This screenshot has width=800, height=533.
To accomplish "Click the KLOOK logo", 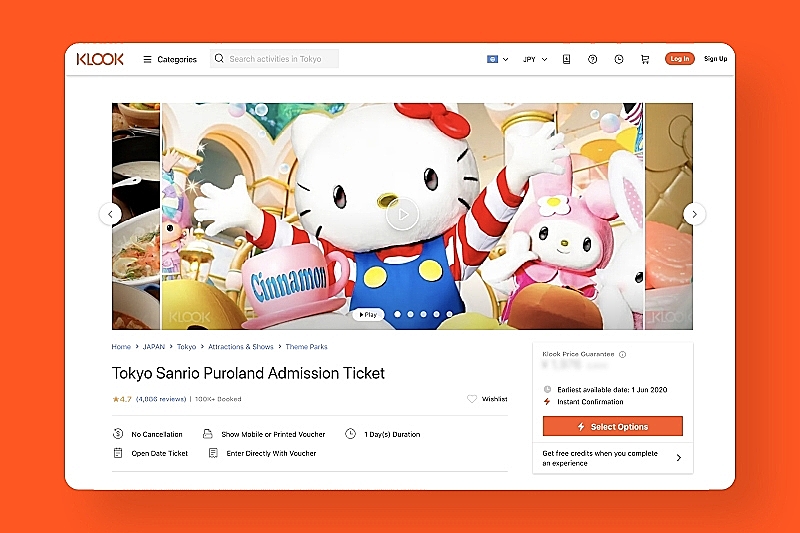I will pos(100,59).
